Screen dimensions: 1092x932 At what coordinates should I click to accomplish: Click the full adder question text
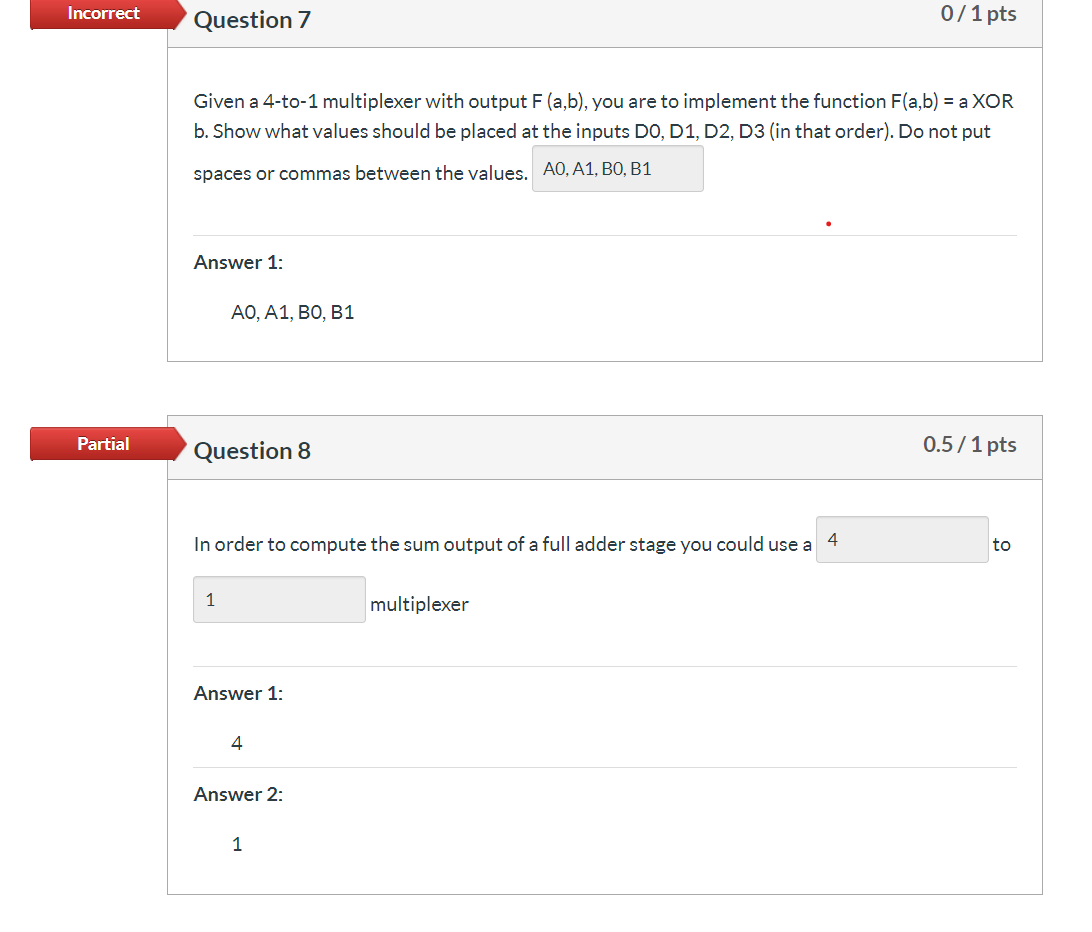pyautogui.click(x=500, y=544)
